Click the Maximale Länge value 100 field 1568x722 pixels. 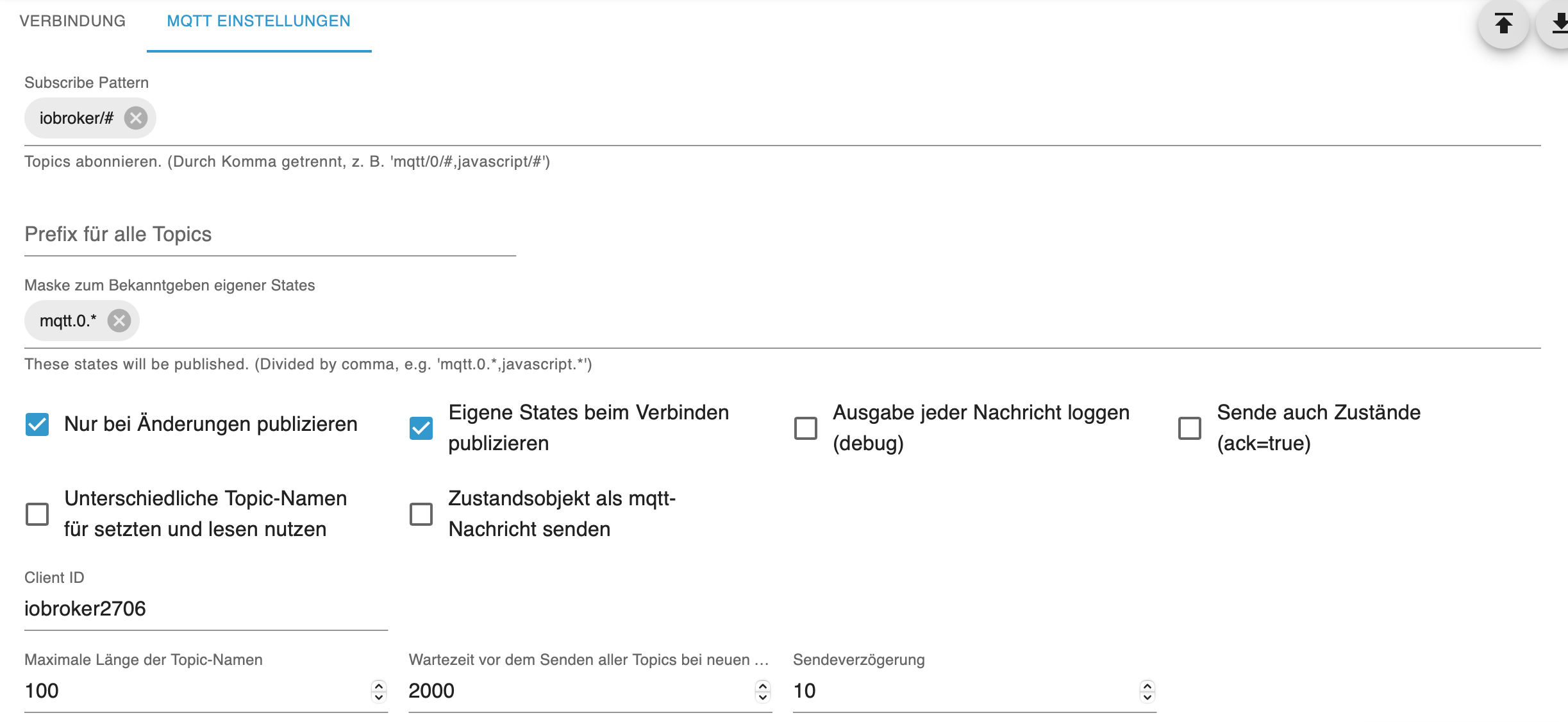coord(192,691)
